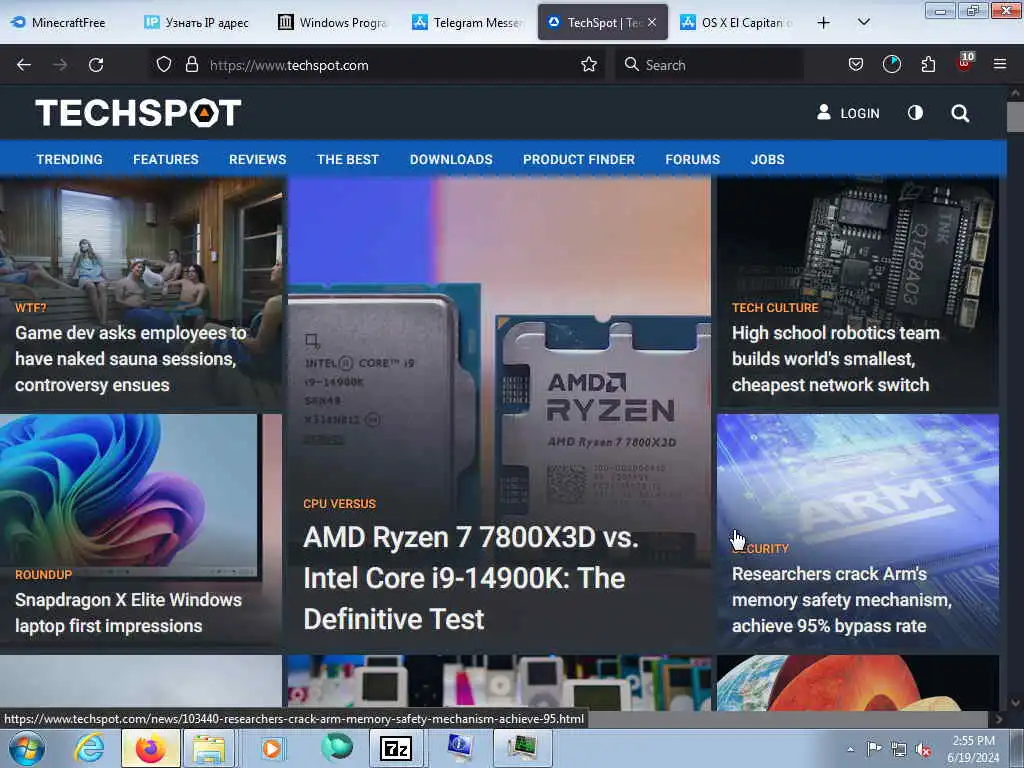
Task: Open system information monitor taskbar icon
Action: pyautogui.click(x=460, y=748)
